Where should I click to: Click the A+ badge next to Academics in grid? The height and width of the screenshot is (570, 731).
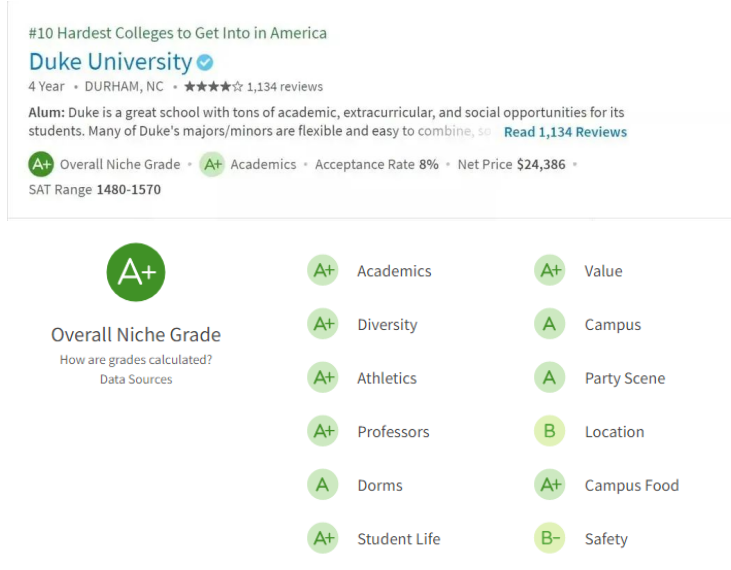tap(323, 271)
